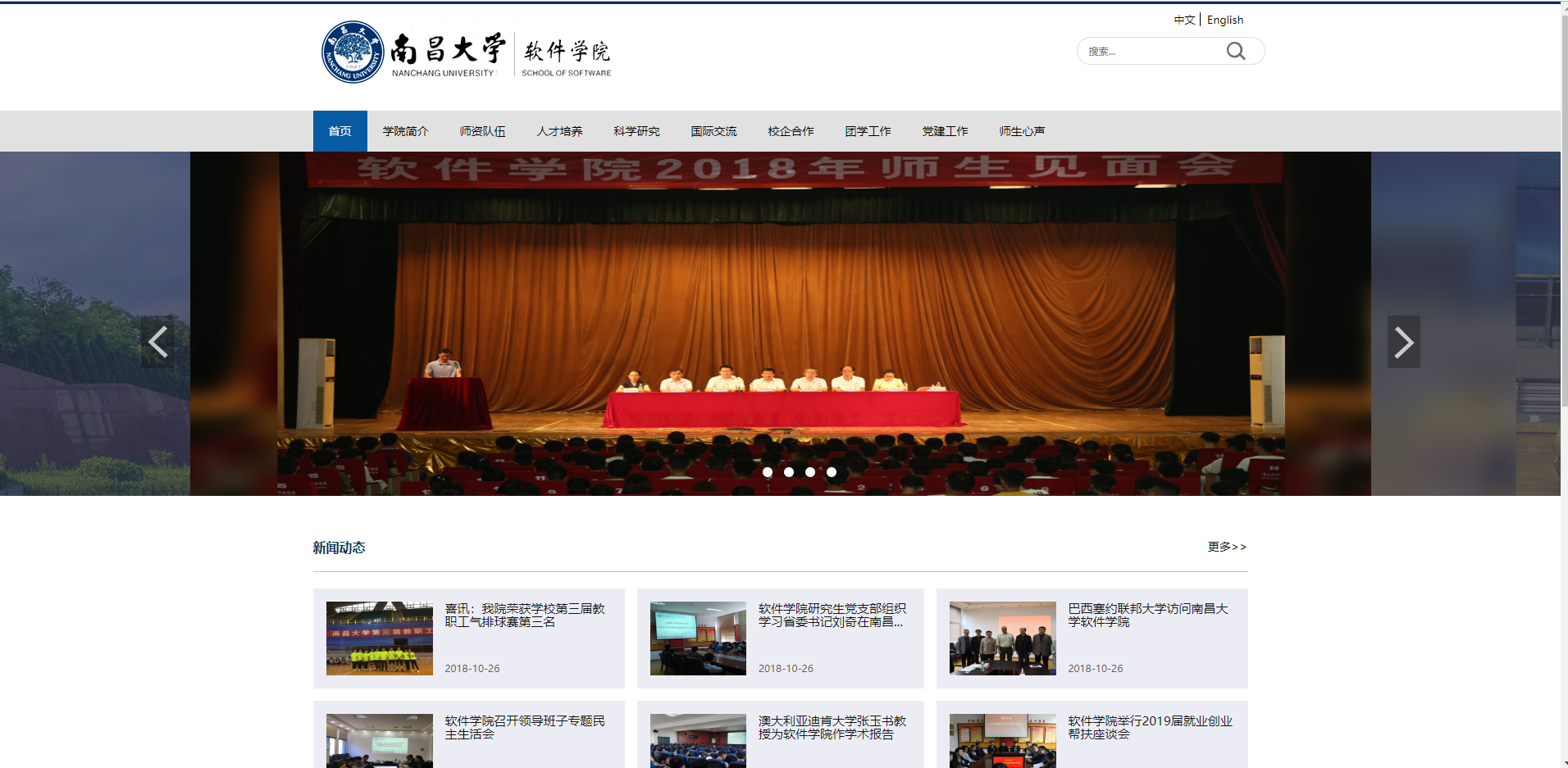Go to previous slide with left arrow

click(x=157, y=342)
